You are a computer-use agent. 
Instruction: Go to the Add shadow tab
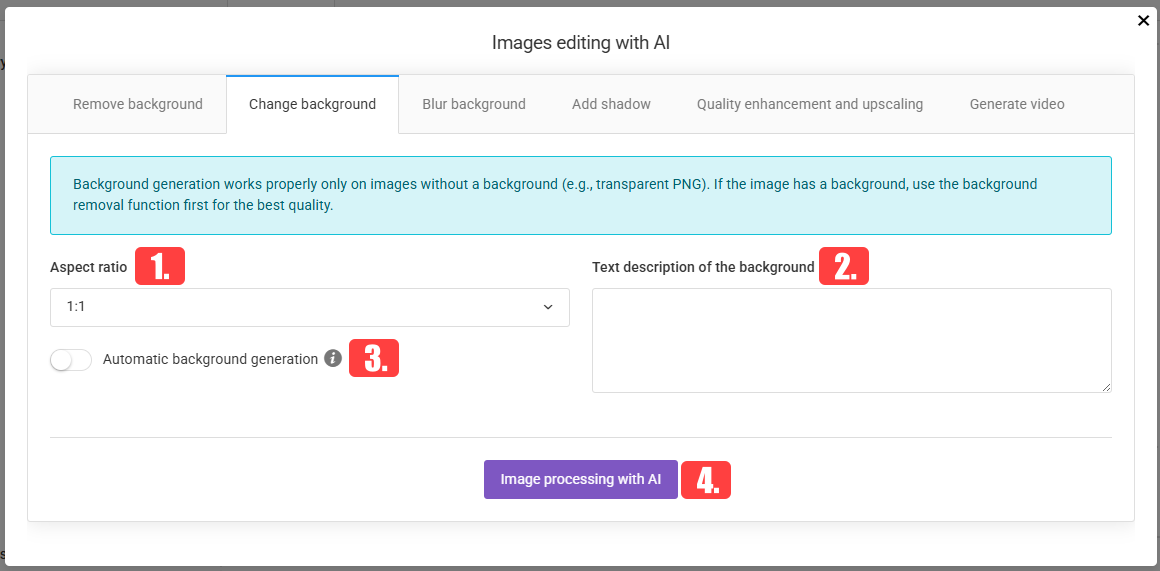[x=611, y=104]
